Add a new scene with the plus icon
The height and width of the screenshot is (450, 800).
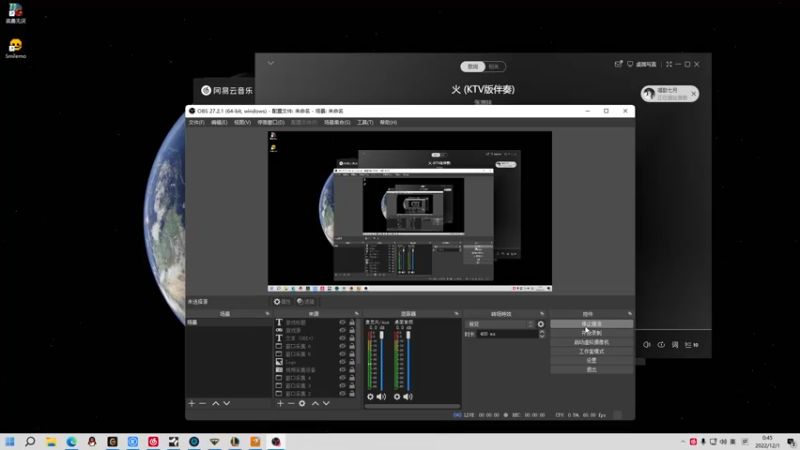pyautogui.click(x=192, y=404)
